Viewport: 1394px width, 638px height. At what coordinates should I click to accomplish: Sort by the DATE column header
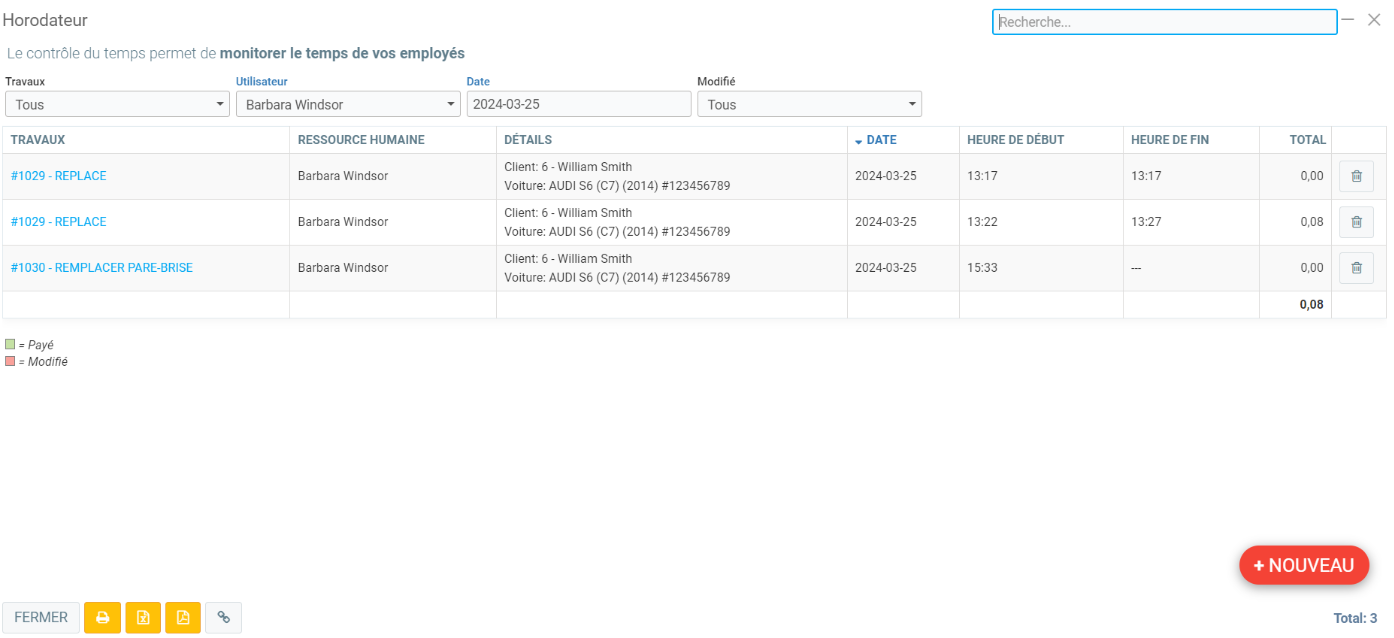[881, 140]
